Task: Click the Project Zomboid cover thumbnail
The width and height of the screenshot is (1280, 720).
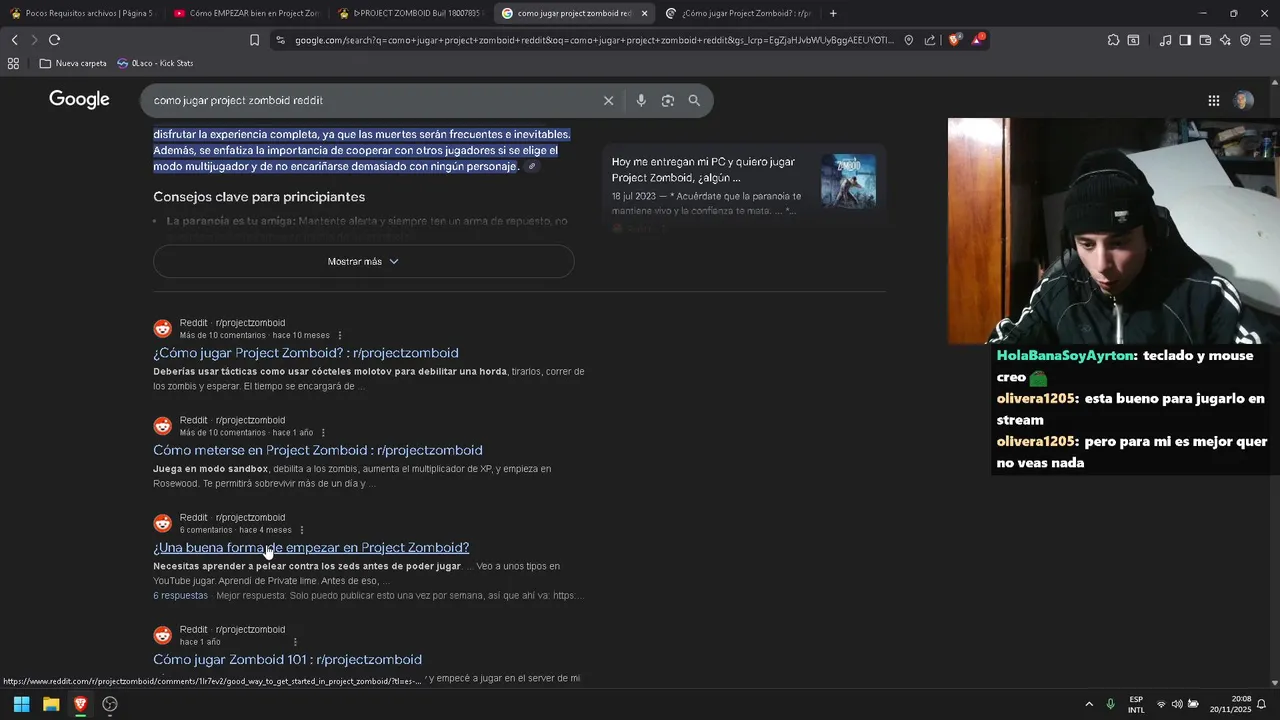Action: 848,181
